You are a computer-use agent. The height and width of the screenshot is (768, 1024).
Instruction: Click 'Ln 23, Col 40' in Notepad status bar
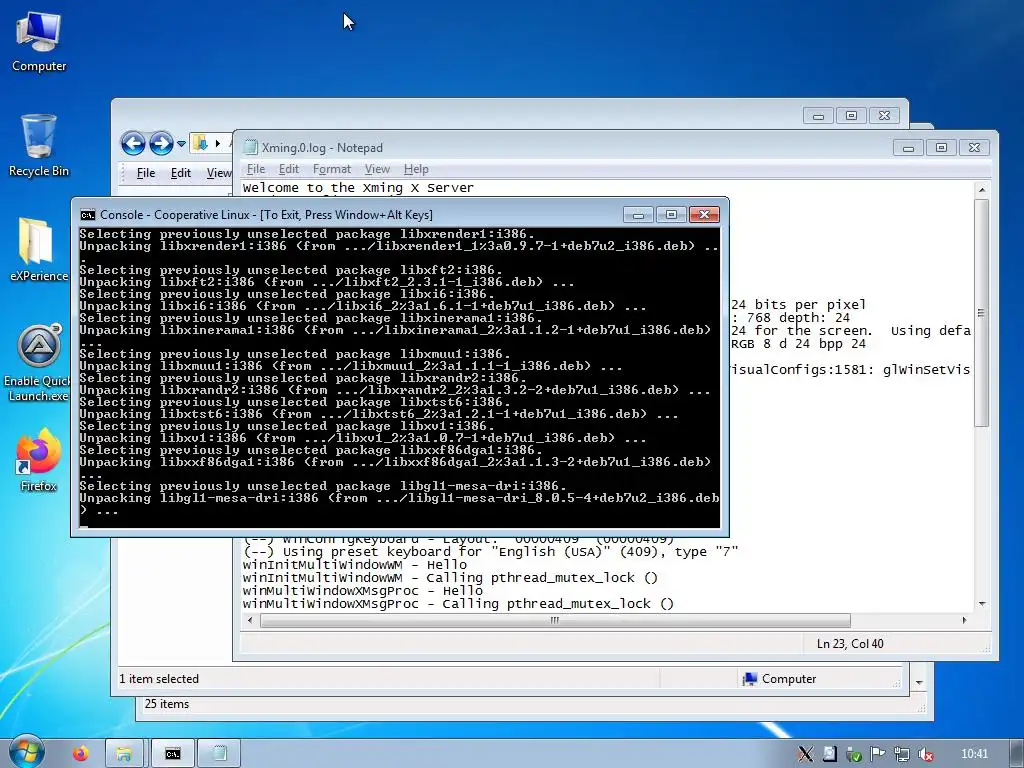tap(850, 644)
